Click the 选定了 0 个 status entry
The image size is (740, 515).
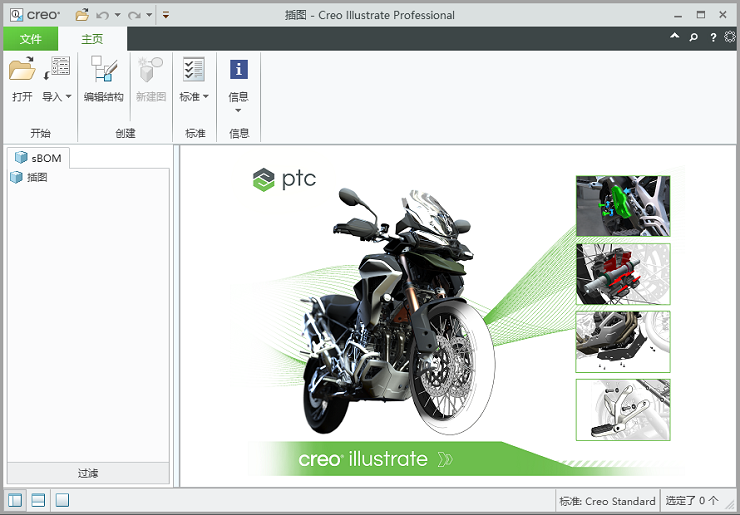(x=692, y=500)
